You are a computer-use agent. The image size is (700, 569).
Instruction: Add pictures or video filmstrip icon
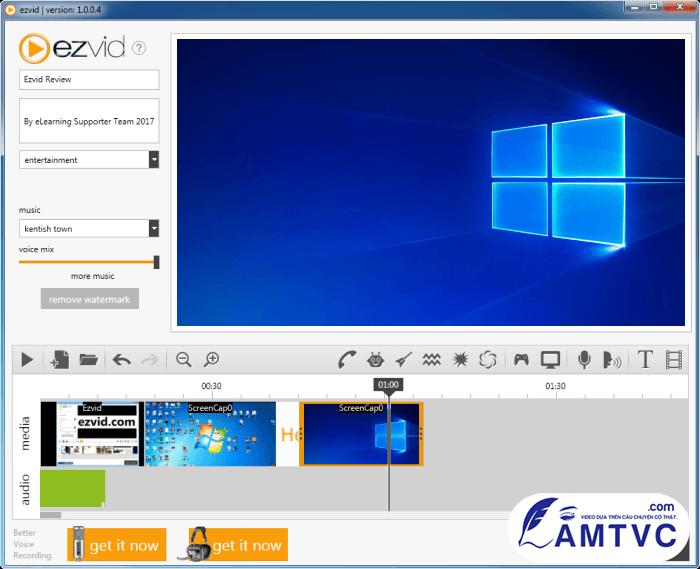[x=674, y=360]
